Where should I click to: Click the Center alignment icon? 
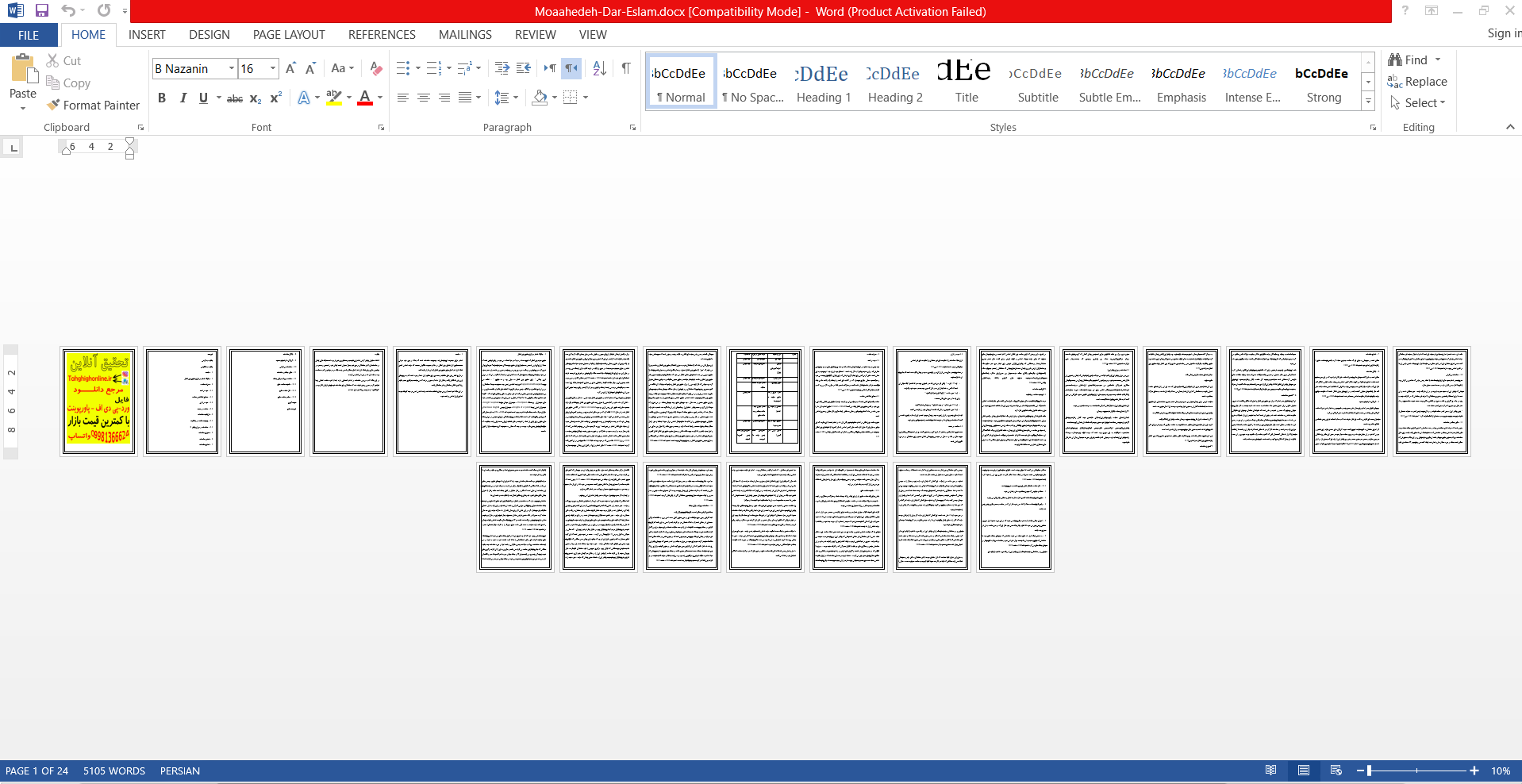(x=424, y=98)
